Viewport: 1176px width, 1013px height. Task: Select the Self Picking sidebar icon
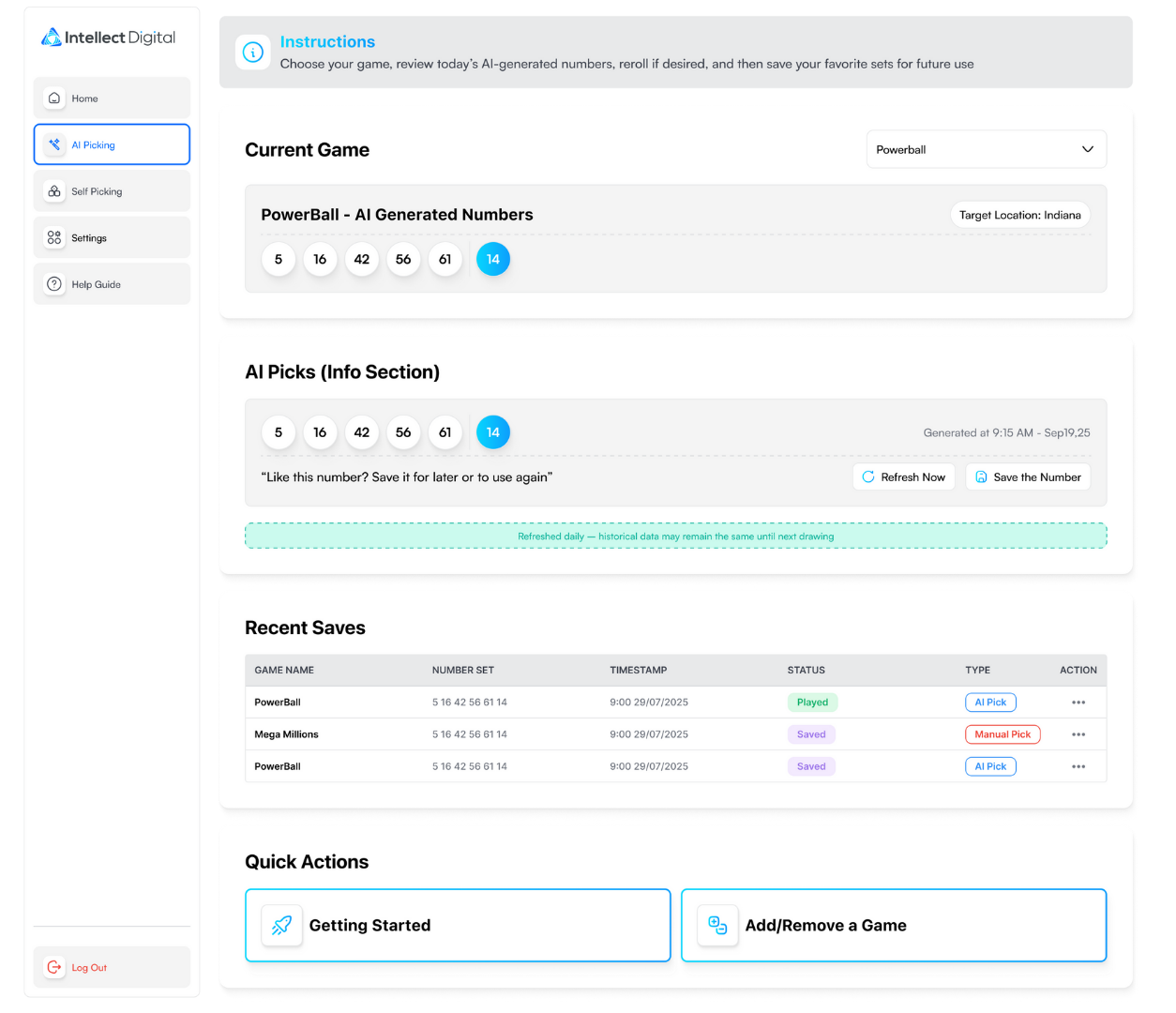click(54, 191)
